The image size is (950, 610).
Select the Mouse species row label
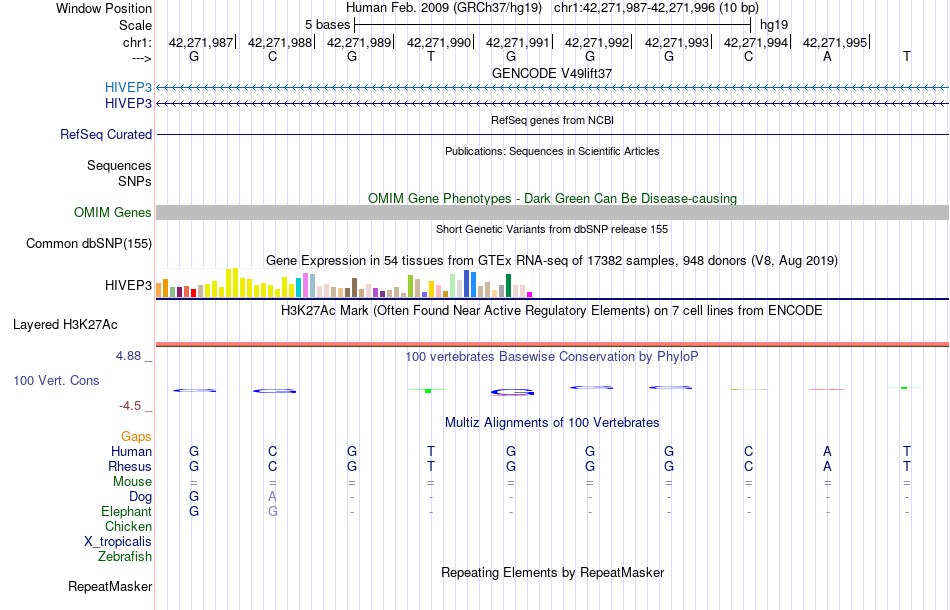[132, 482]
